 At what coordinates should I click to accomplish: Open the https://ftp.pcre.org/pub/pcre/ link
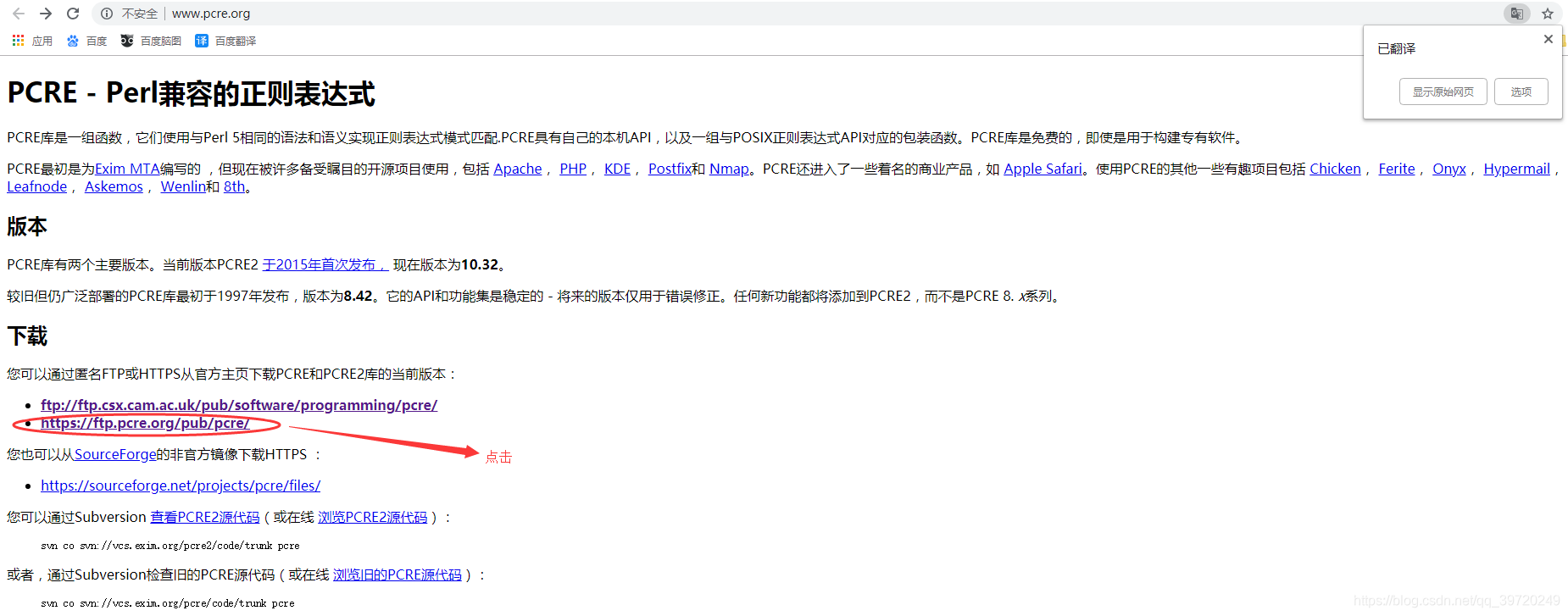(x=145, y=423)
